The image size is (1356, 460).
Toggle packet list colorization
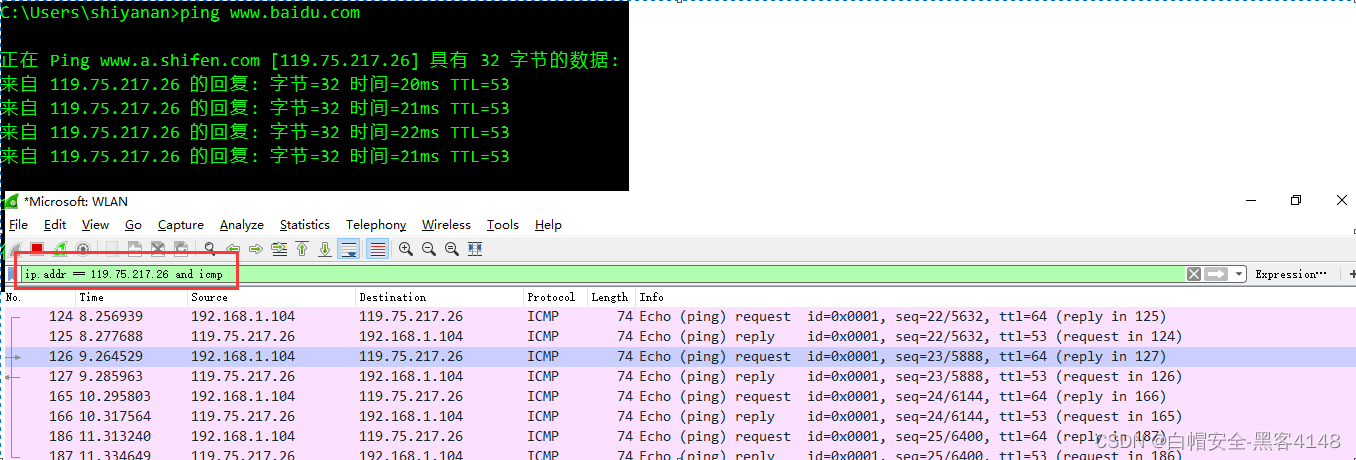[378, 249]
